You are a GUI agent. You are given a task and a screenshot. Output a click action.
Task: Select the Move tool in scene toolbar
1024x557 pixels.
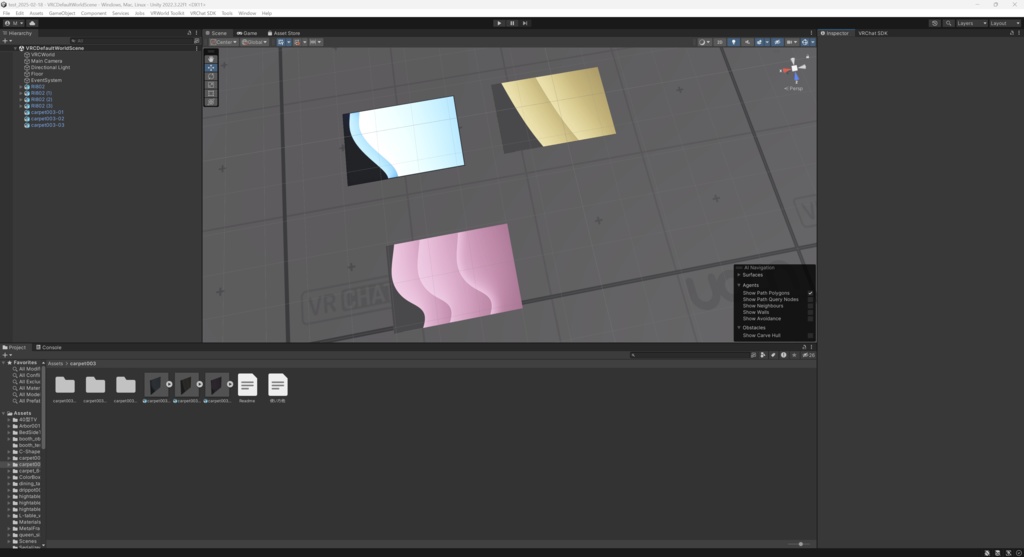point(210,68)
